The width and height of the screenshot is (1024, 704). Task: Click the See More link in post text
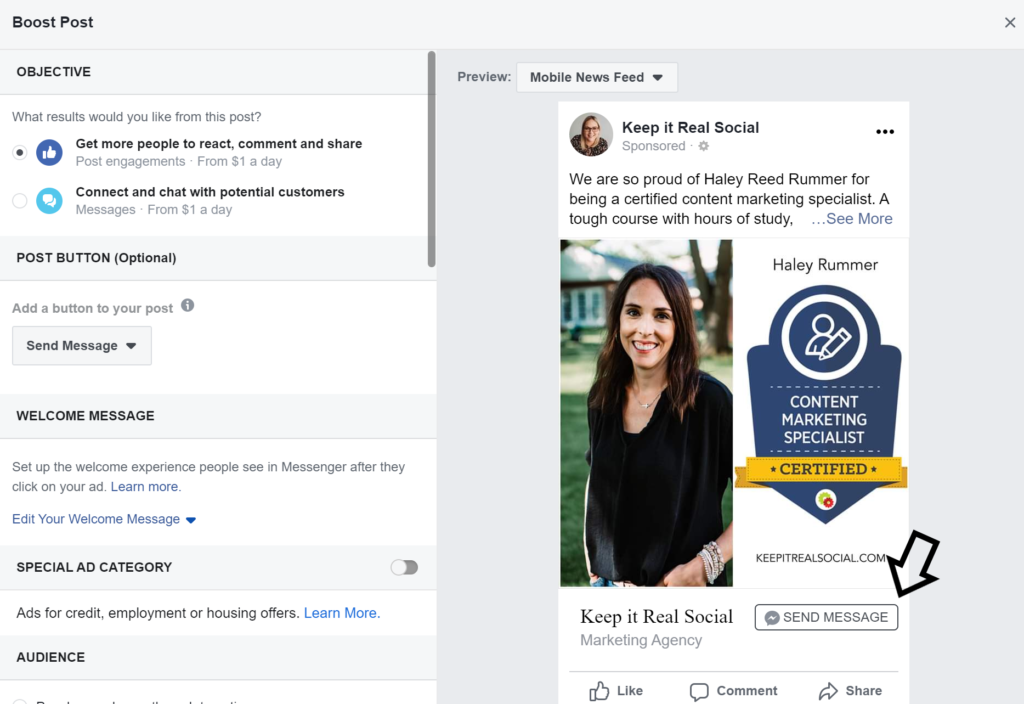(852, 219)
